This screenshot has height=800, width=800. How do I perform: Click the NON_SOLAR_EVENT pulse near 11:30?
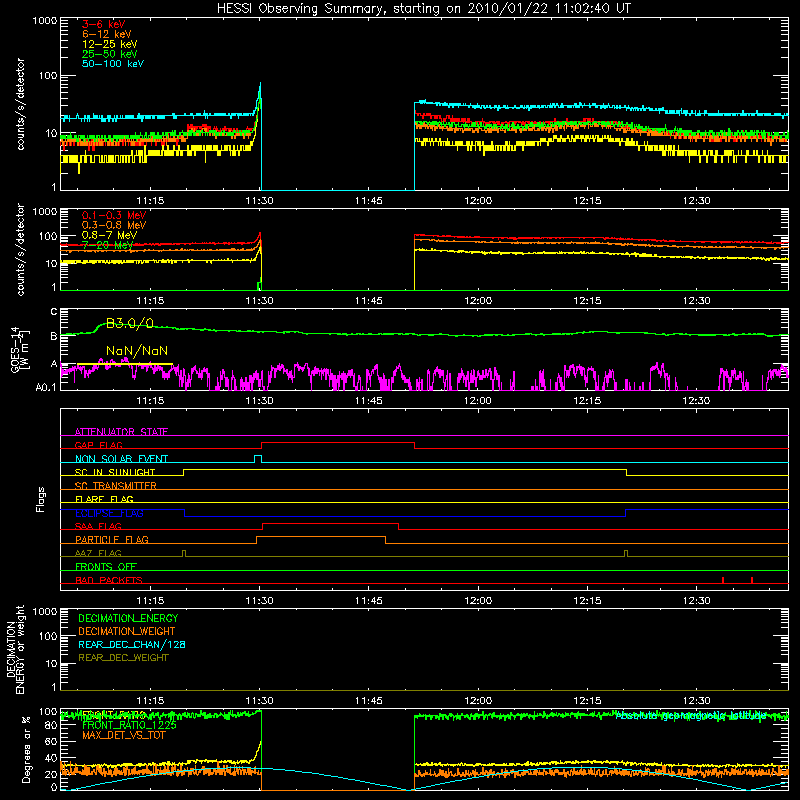click(x=258, y=459)
